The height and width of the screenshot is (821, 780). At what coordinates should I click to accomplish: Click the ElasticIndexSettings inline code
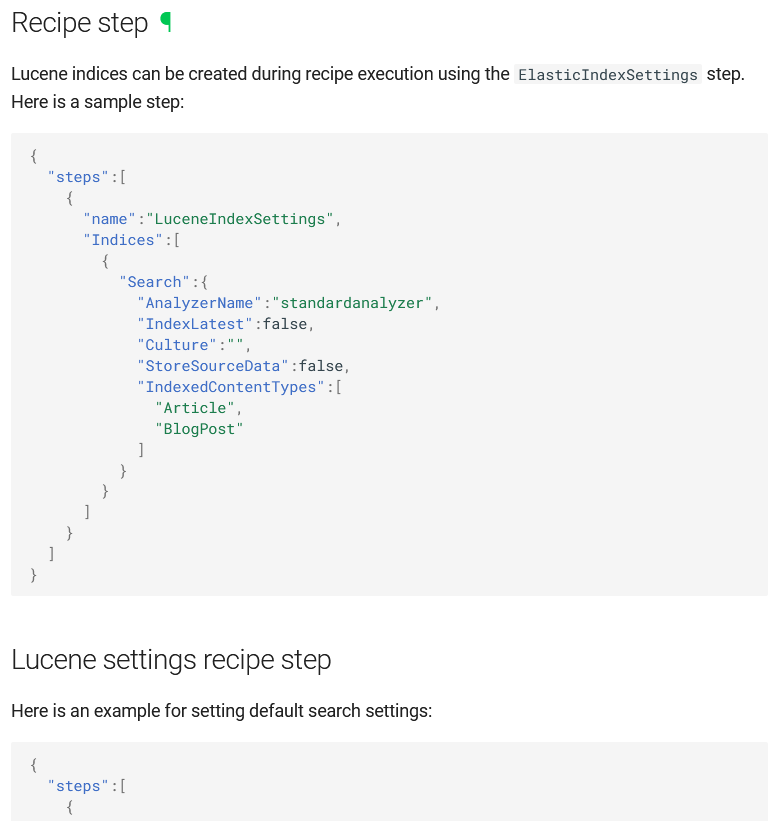tap(608, 74)
